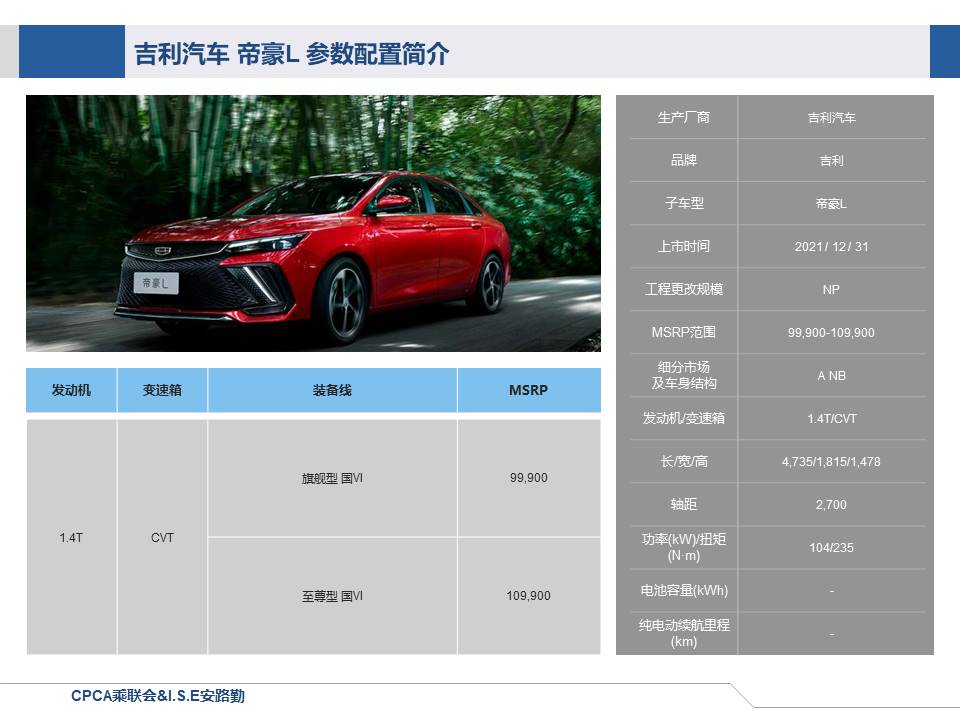Select the '104/235' power and torque value
This screenshot has width=960, height=720.
[x=831, y=548]
